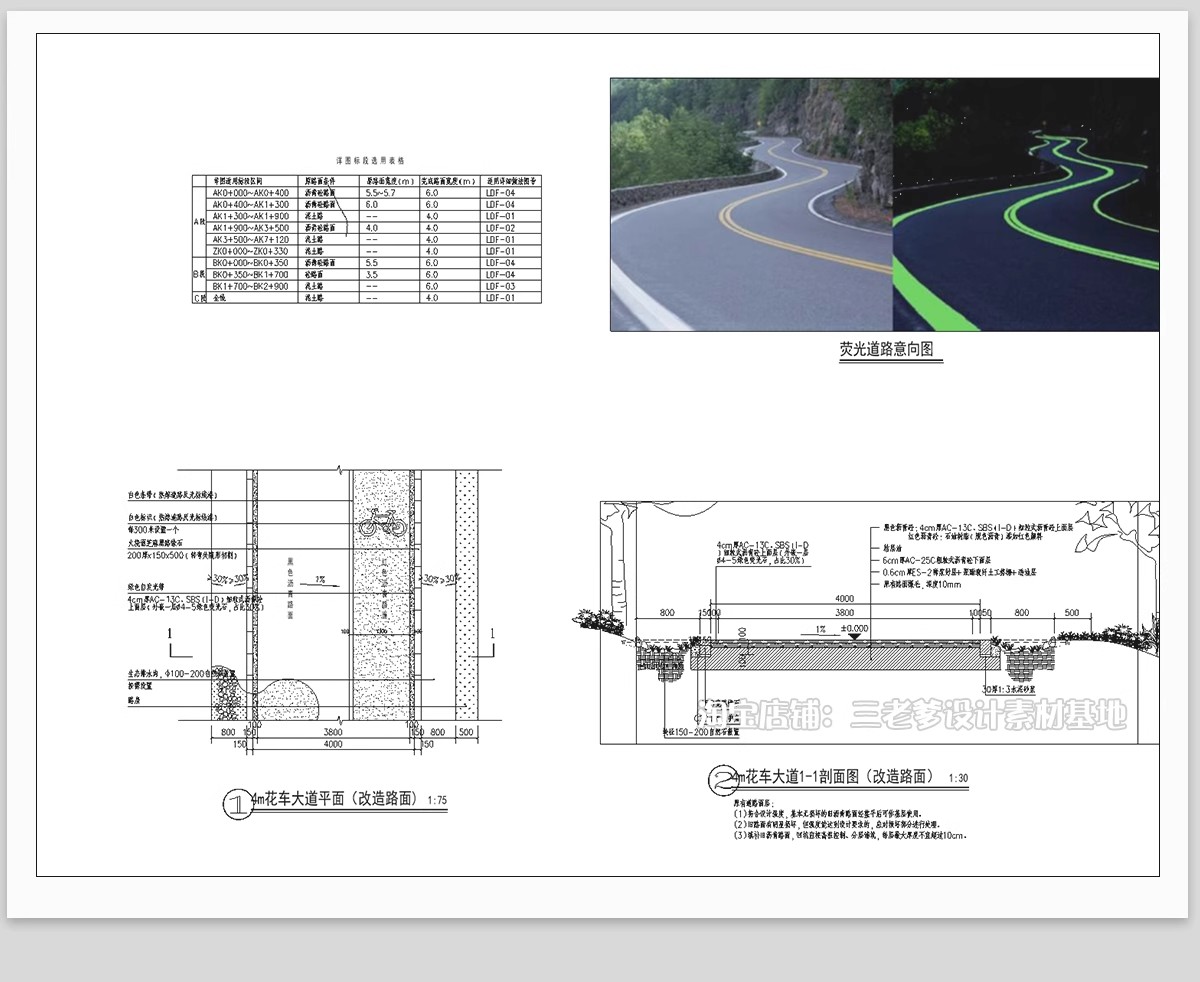
Task: Select the daytime winding road photo
Action: tap(751, 204)
